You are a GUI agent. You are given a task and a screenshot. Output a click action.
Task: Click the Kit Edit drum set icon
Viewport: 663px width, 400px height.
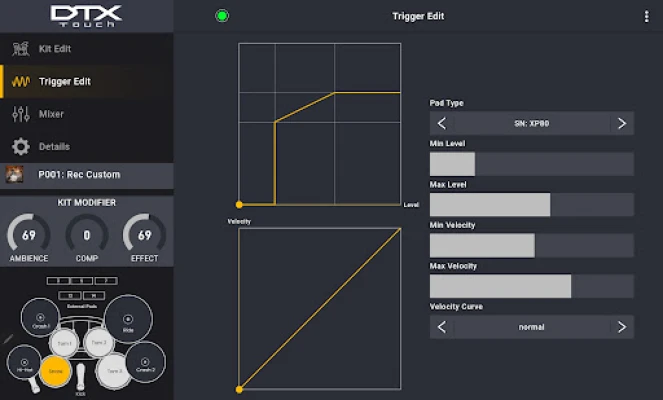click(20, 49)
